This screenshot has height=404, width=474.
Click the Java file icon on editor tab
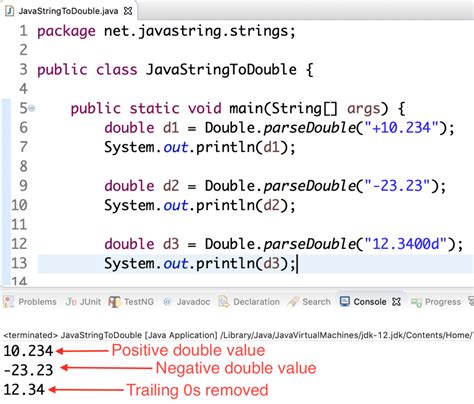pos(10,11)
